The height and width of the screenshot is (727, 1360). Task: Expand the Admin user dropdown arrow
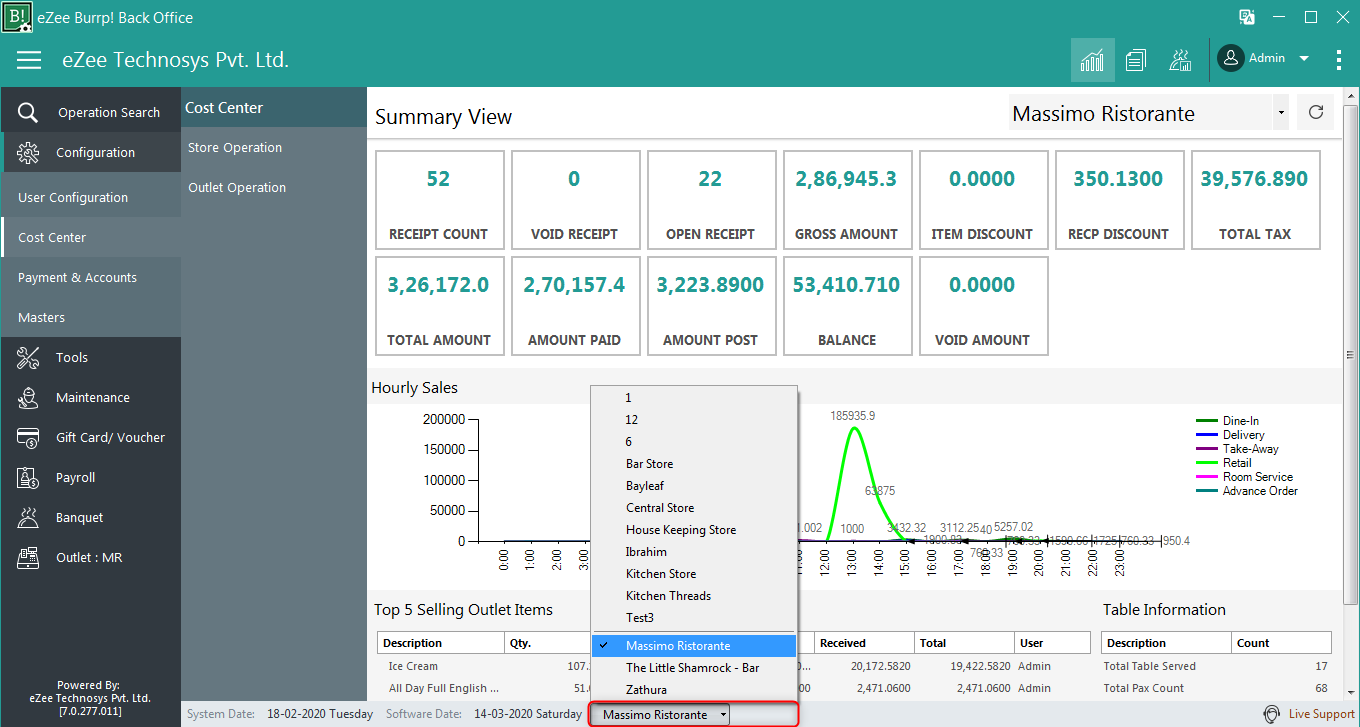coord(1304,59)
